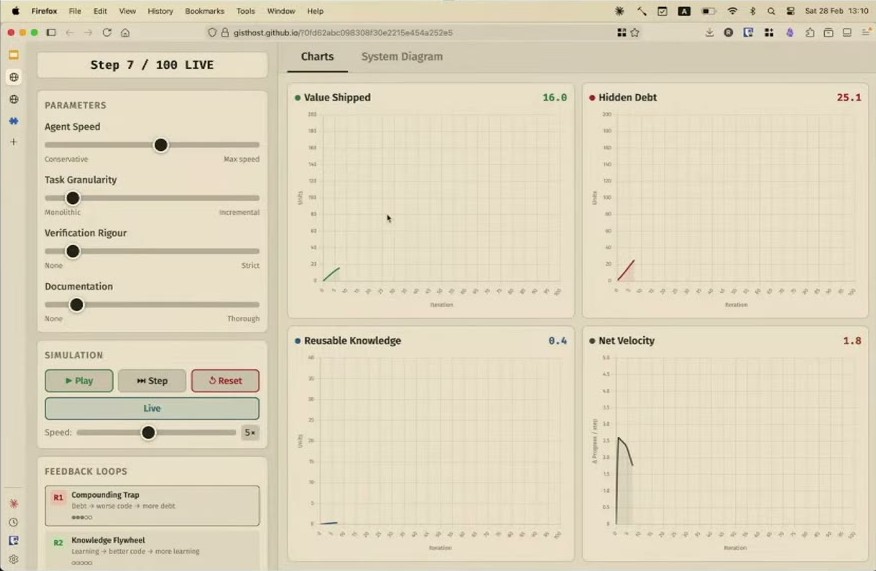Open the Apple menu
This screenshot has width=876, height=571.
coord(15,11)
